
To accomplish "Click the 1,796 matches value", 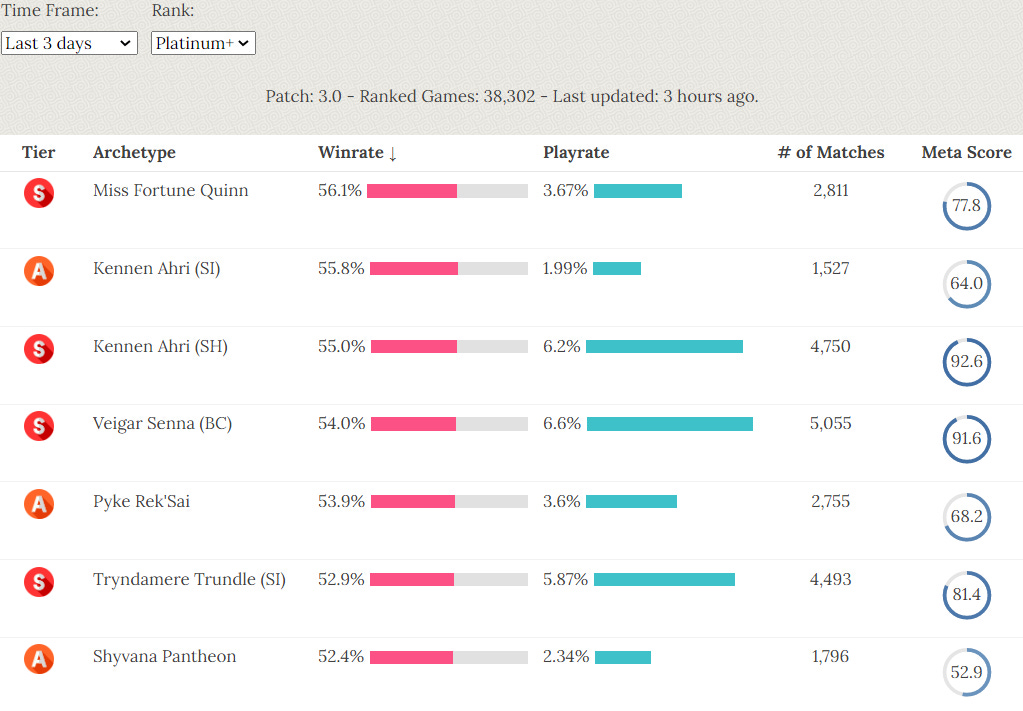I will tap(831, 656).
